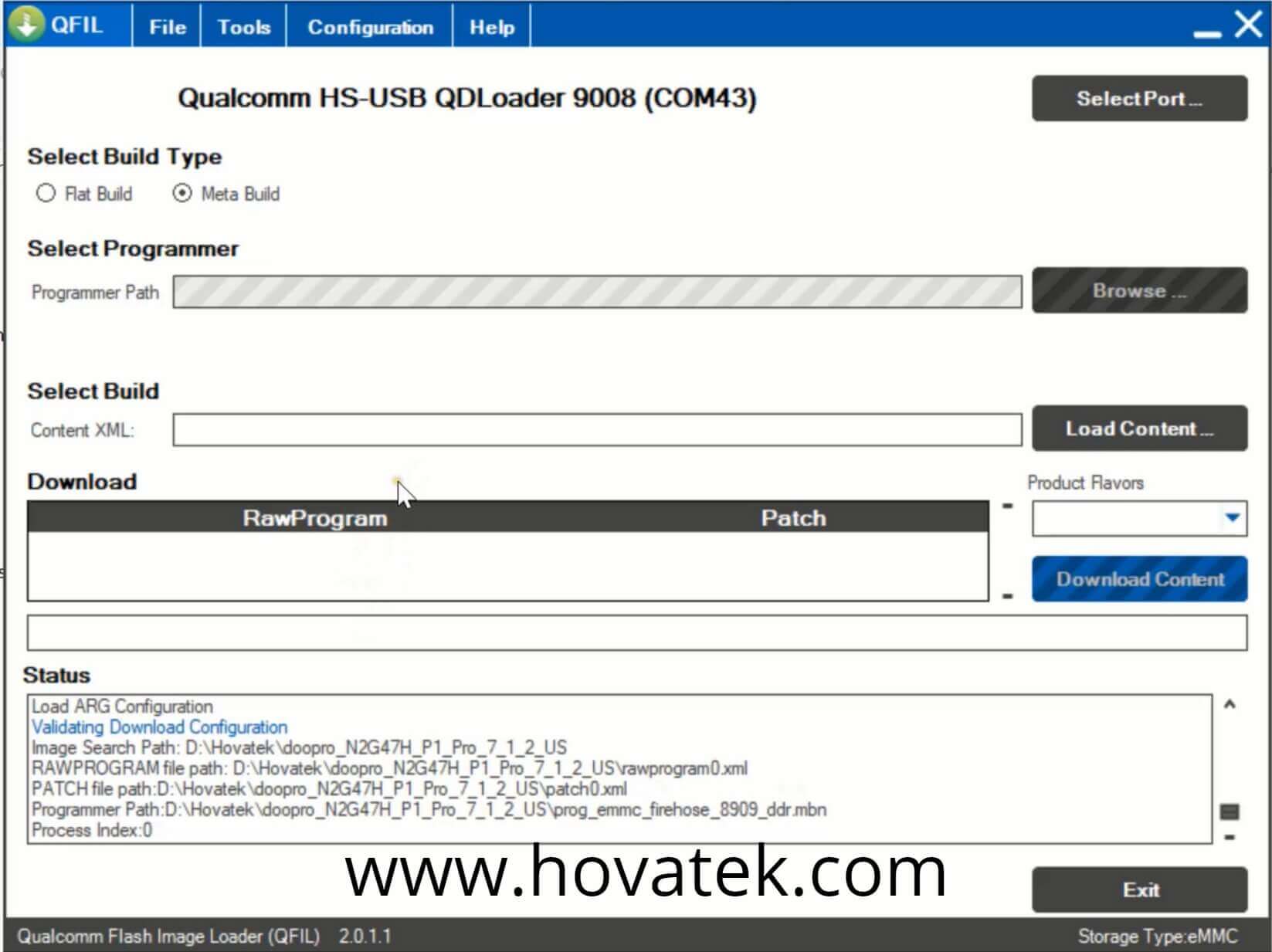Viewport: 1272px width, 952px height.
Task: Click the QFIL green download logo icon
Action: tap(26, 25)
